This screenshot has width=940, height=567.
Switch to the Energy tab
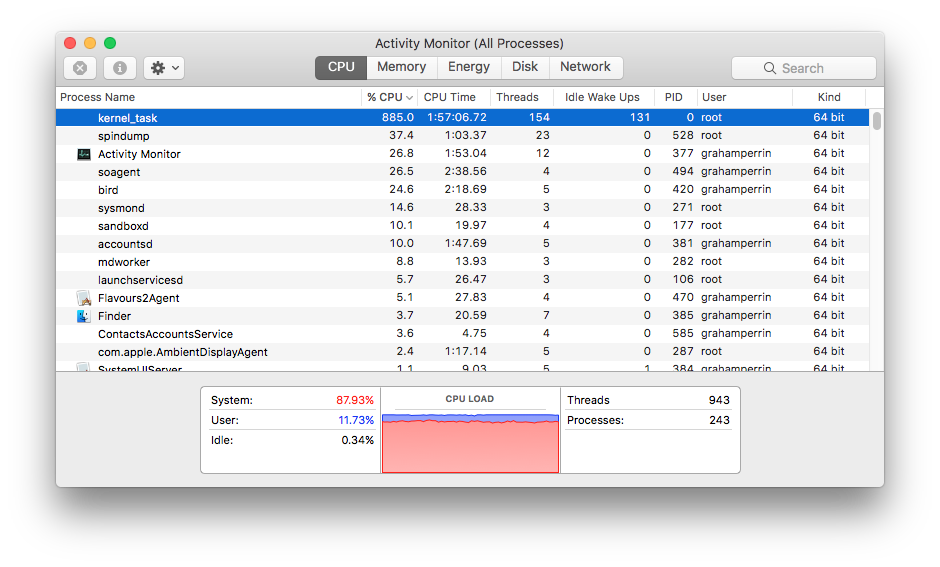tap(469, 67)
